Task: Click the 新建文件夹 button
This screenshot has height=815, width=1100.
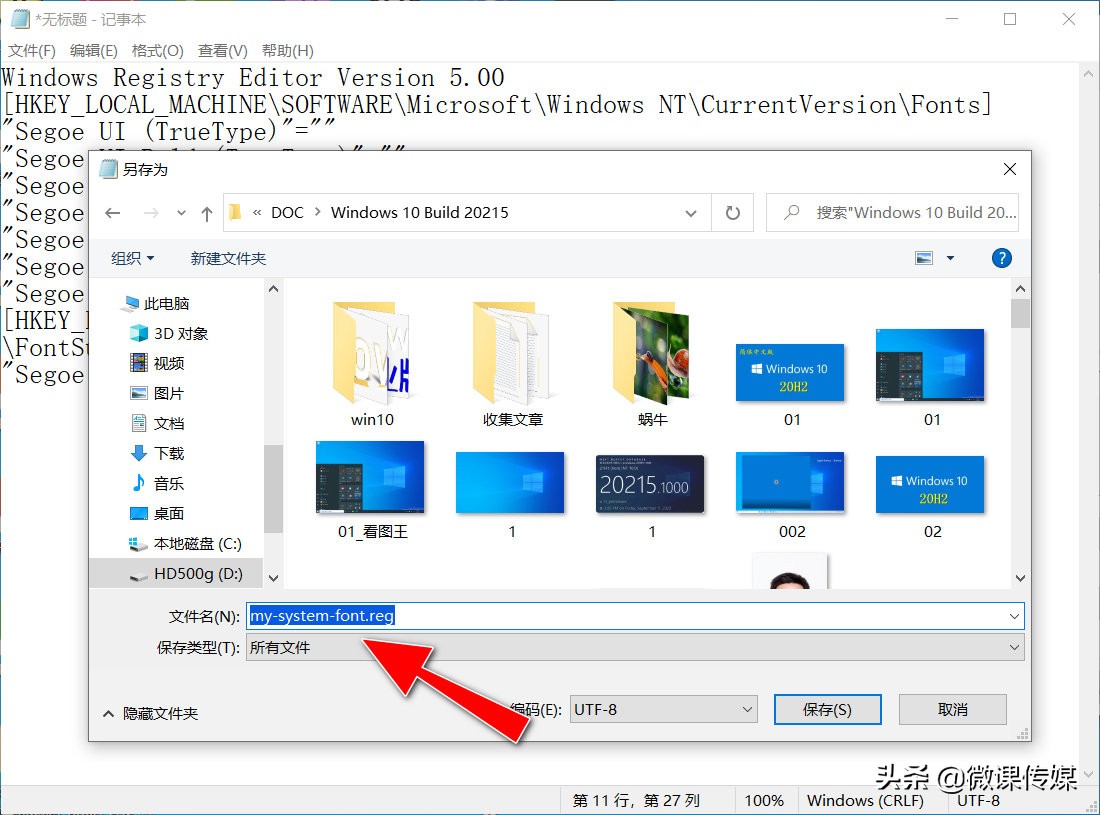Action: pyautogui.click(x=228, y=257)
